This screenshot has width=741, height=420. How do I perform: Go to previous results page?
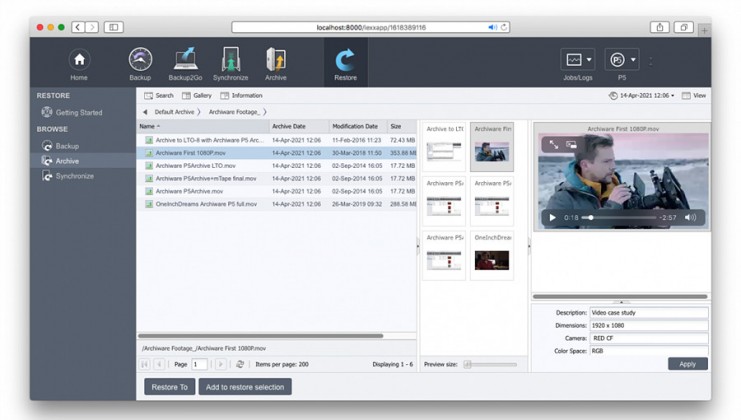(159, 364)
